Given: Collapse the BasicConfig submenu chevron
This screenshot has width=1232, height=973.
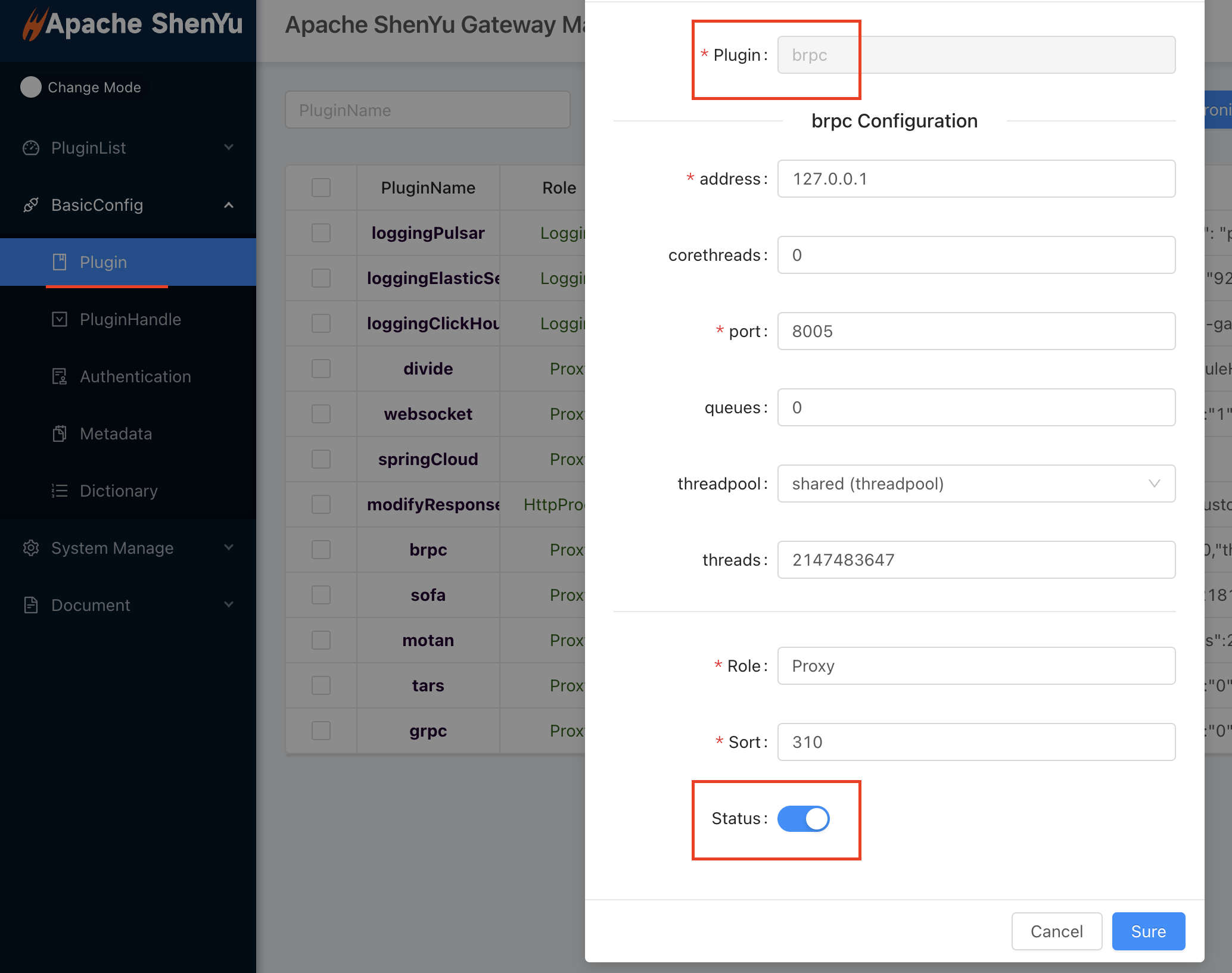Looking at the screenshot, I should point(229,205).
